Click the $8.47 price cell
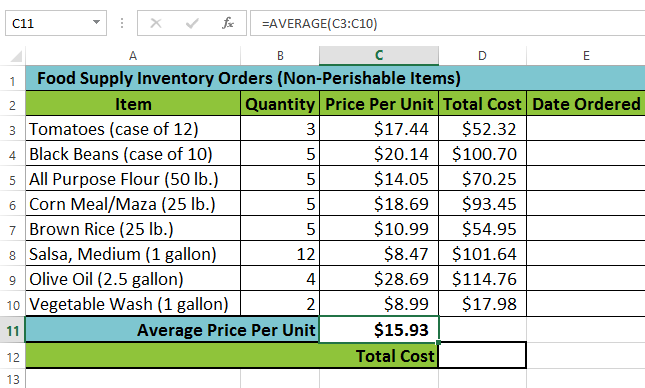Screen dimensions: 645x388 pos(379,254)
